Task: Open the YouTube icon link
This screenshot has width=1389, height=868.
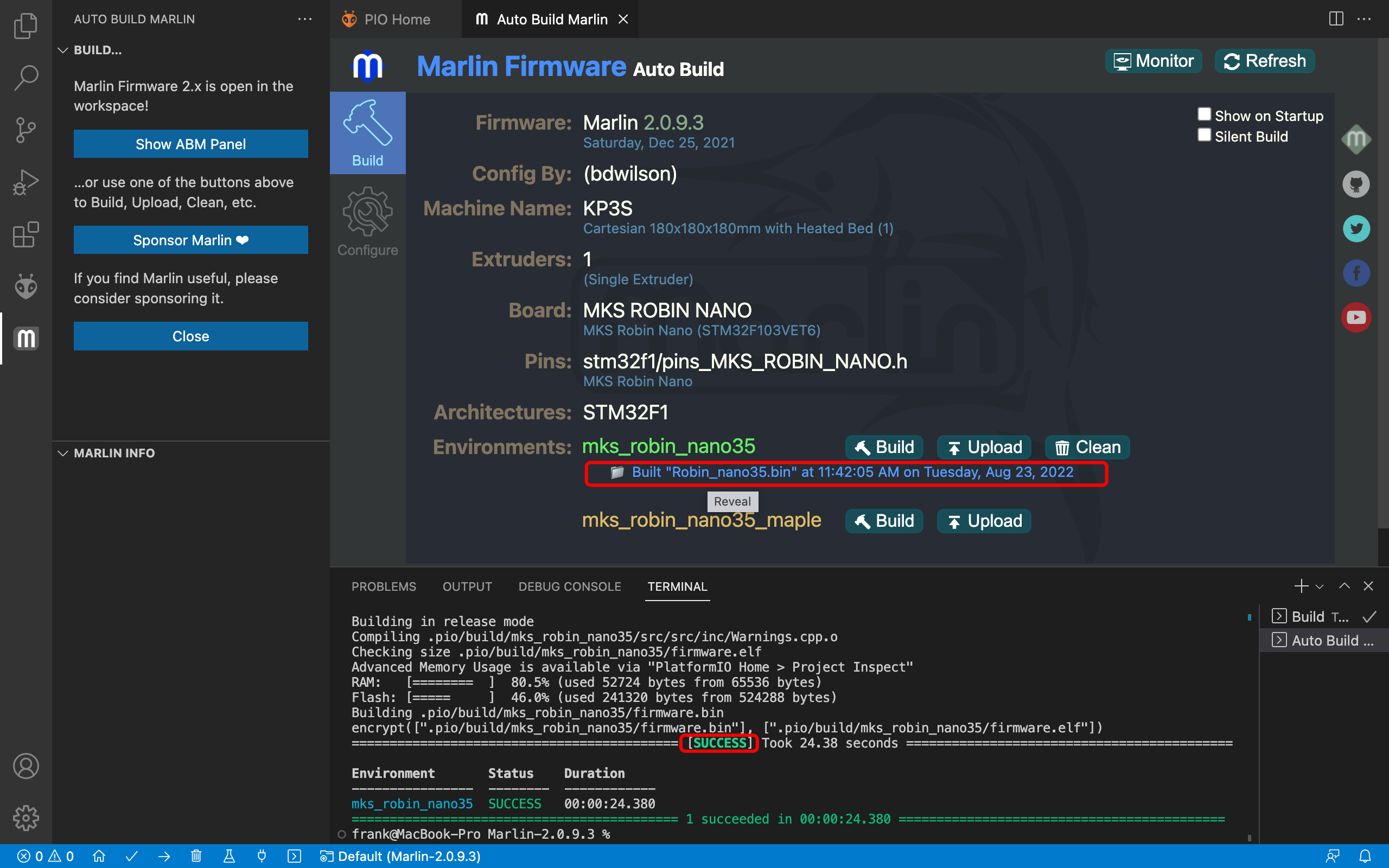Action: (1356, 317)
